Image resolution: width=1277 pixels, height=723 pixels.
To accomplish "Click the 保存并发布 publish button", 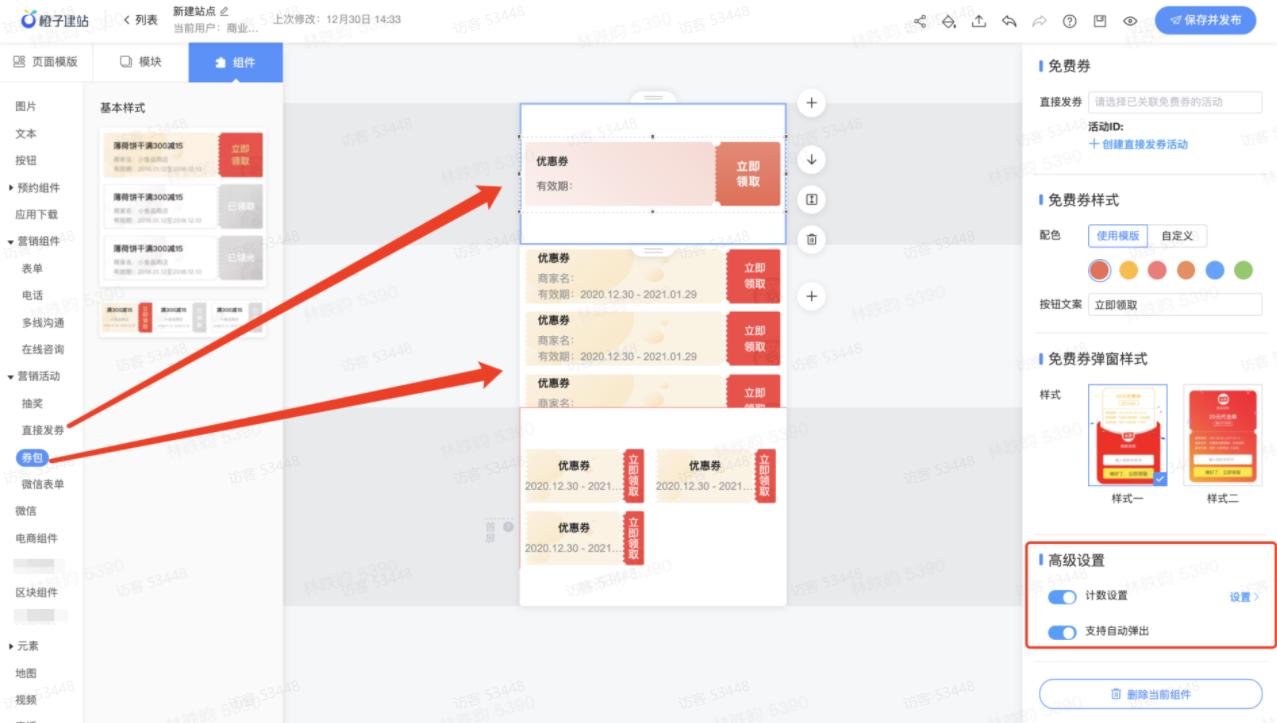I will point(1205,19).
